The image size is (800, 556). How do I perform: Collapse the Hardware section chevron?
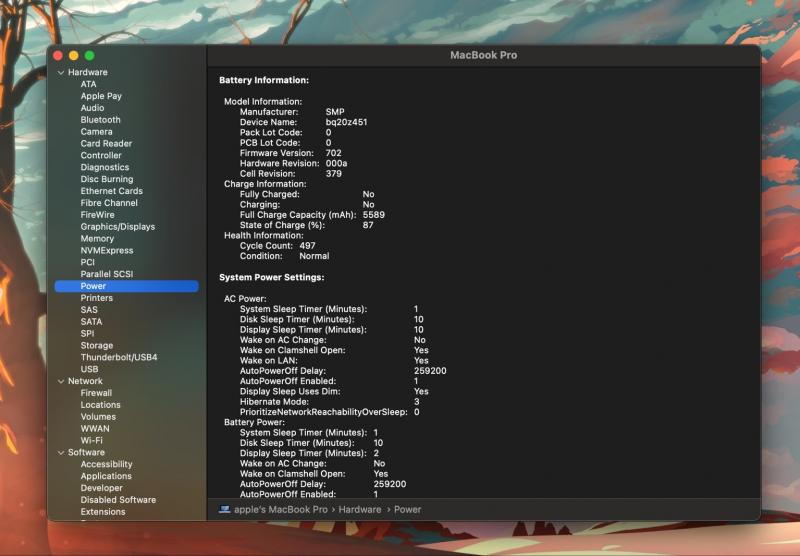(60, 72)
